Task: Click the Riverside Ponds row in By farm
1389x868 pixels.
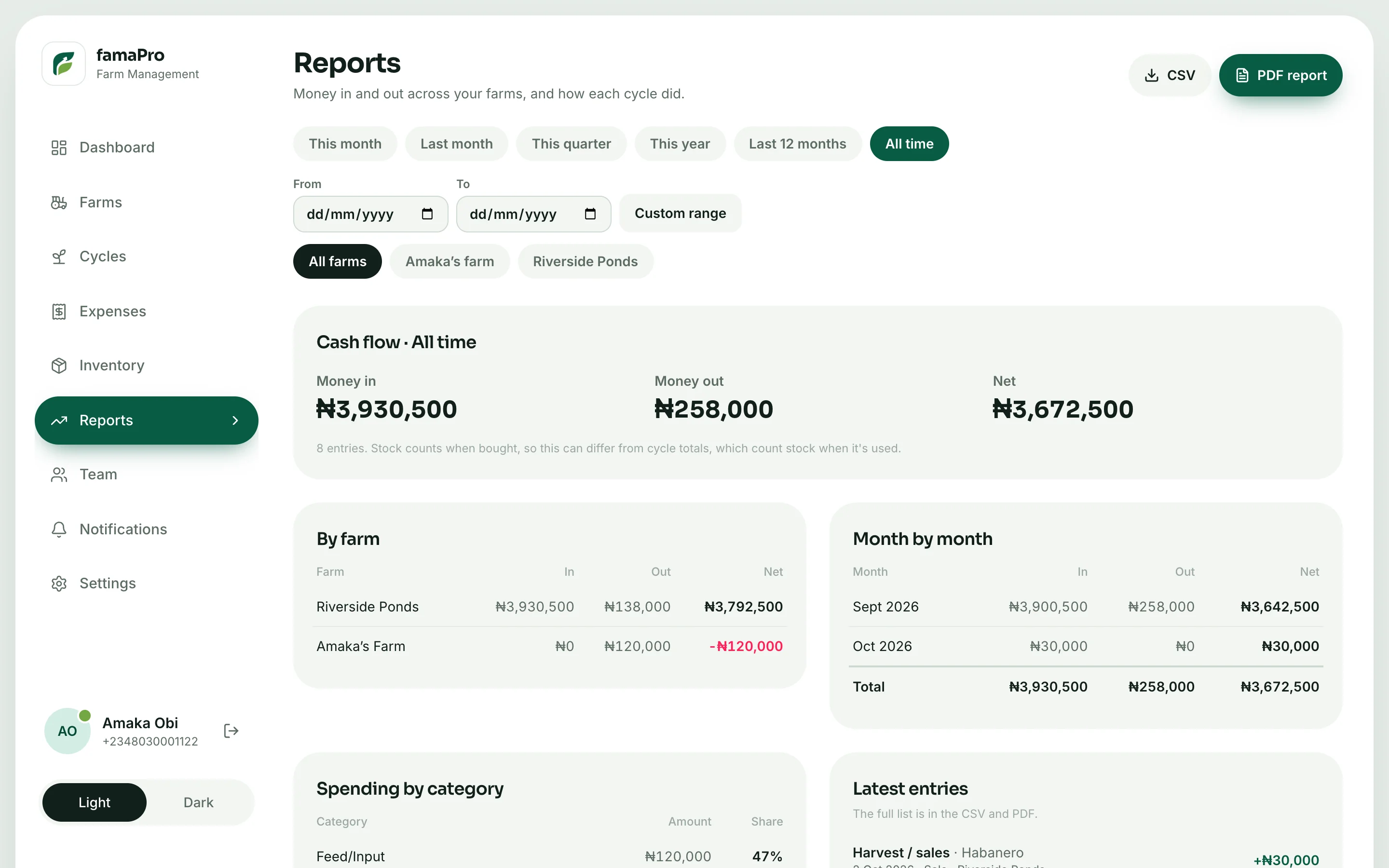Action: (549, 607)
